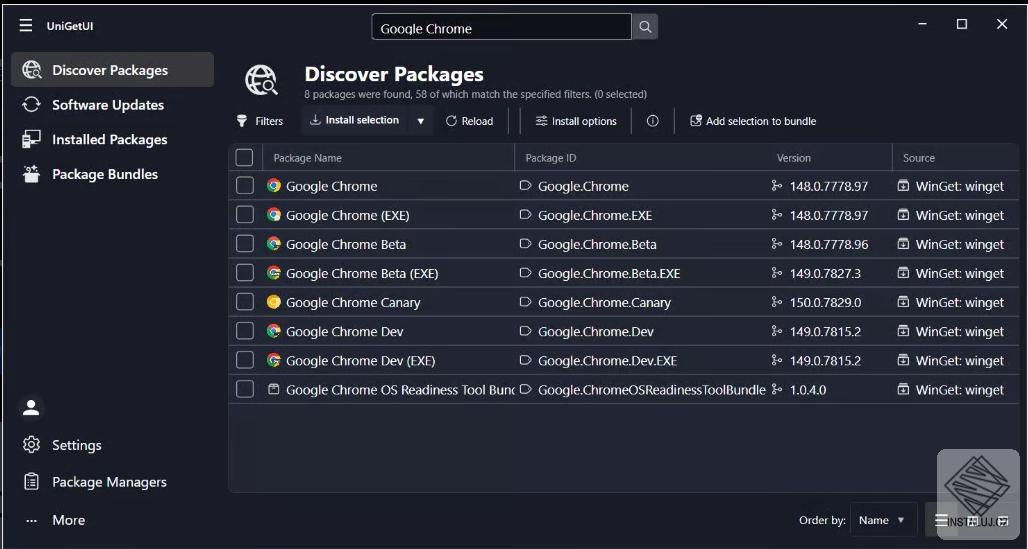The height and width of the screenshot is (549, 1028).
Task: Switch to the list view layout icon
Action: (941, 520)
